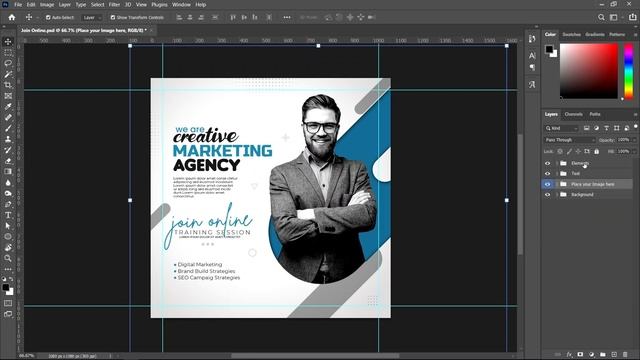Image resolution: width=640 pixels, height=360 pixels.
Task: Open the Plugins menu
Action: (x=159, y=4)
